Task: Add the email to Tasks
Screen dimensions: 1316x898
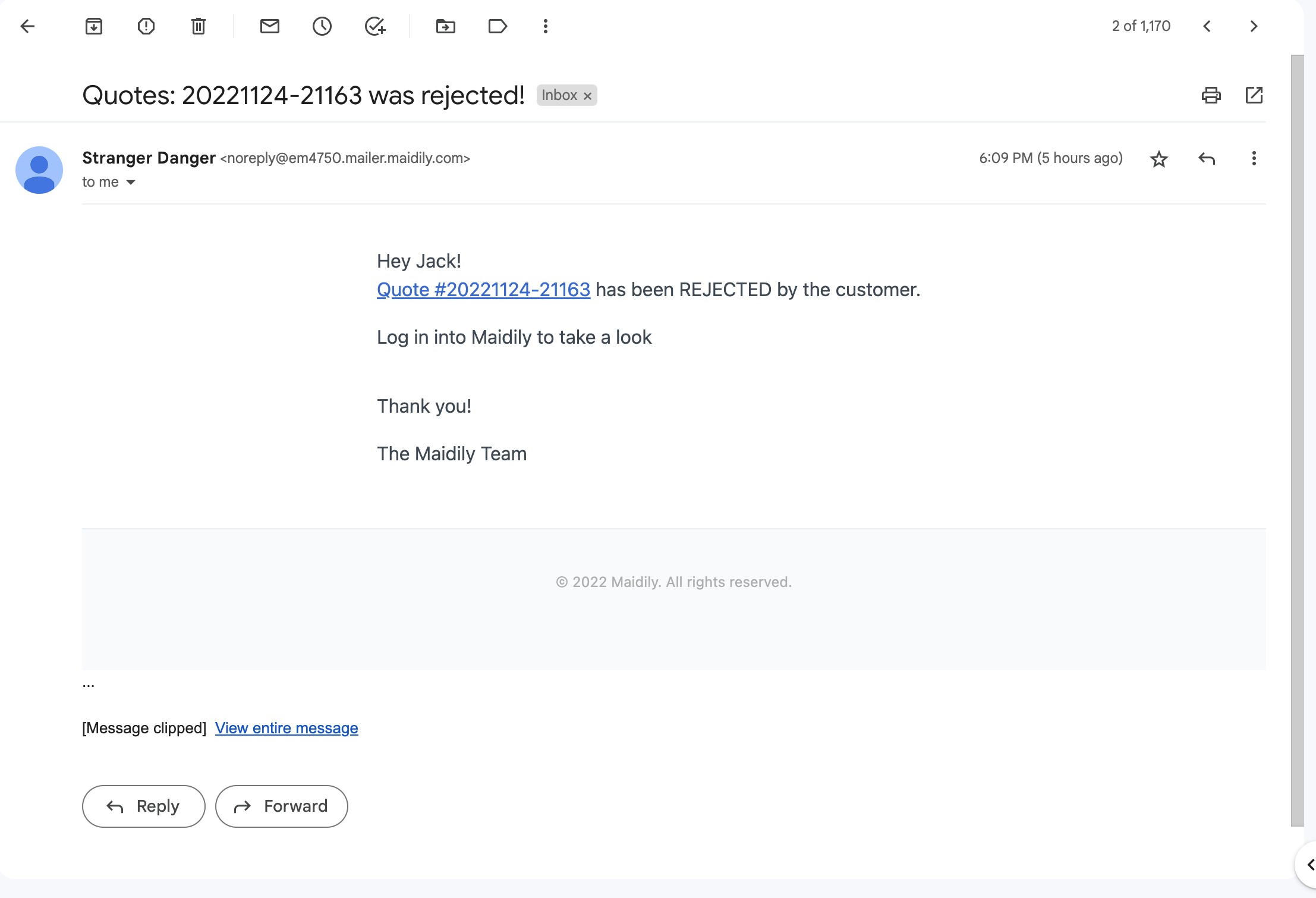Action: (x=375, y=26)
